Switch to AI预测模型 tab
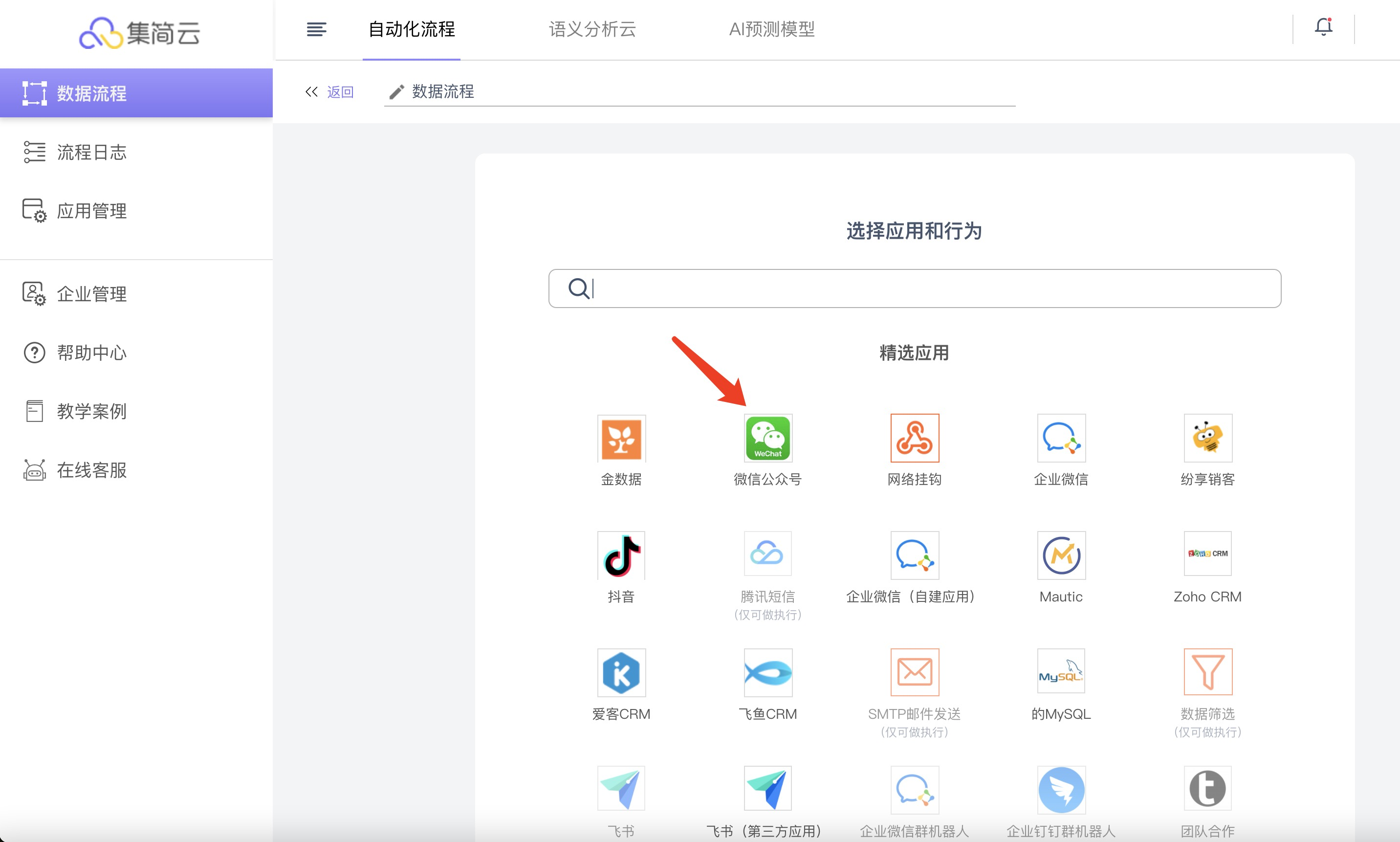This screenshot has height=842, width=1400. coord(771,29)
